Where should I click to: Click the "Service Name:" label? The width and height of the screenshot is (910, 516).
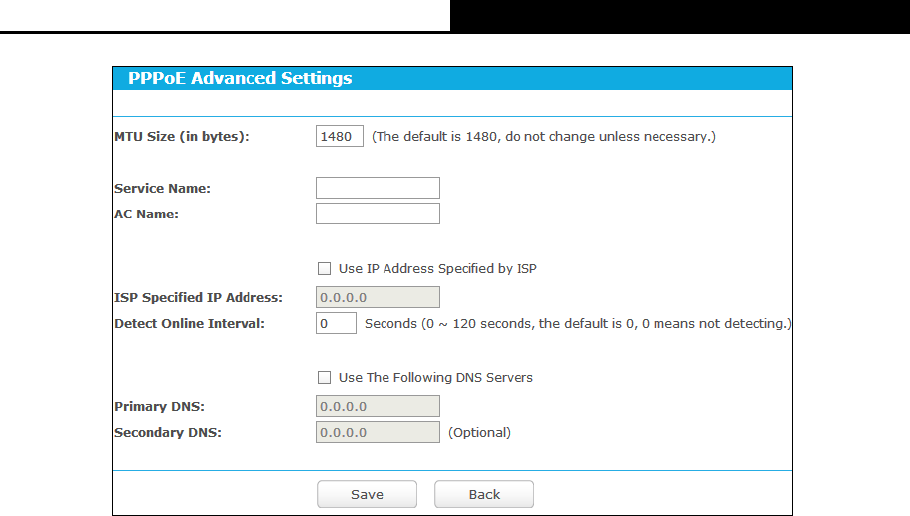(x=162, y=189)
